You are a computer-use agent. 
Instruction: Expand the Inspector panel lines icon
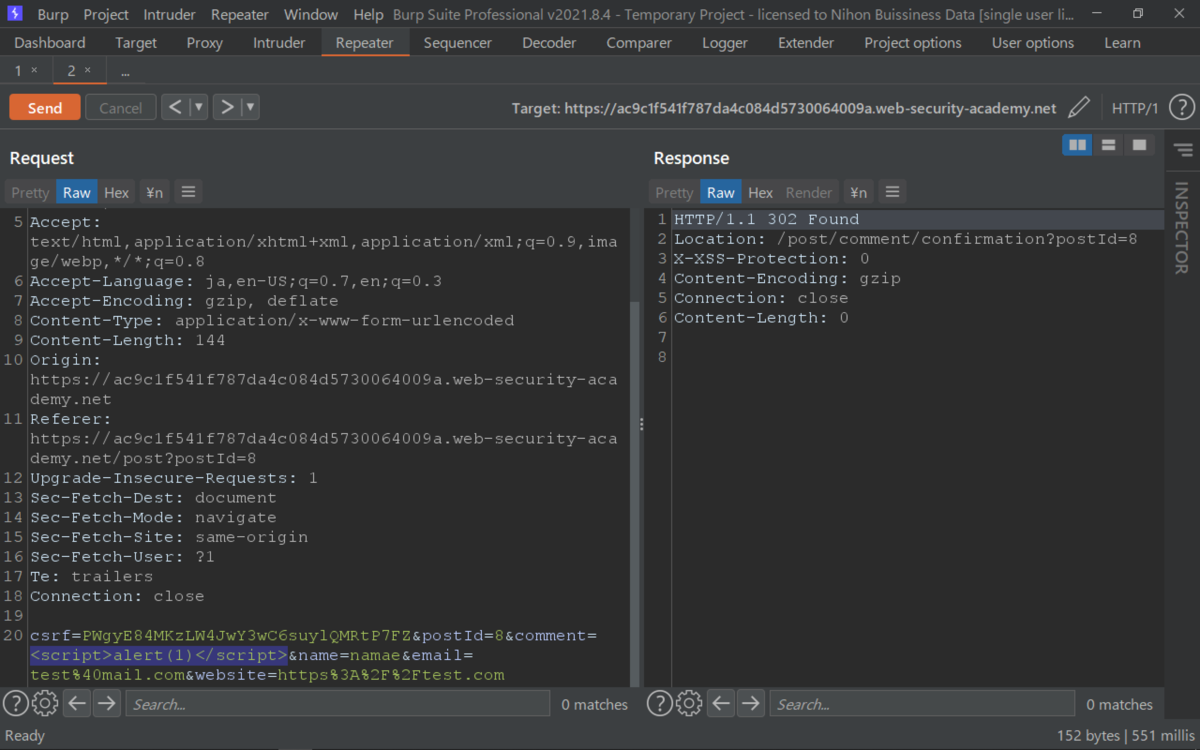pyautogui.click(x=1183, y=151)
